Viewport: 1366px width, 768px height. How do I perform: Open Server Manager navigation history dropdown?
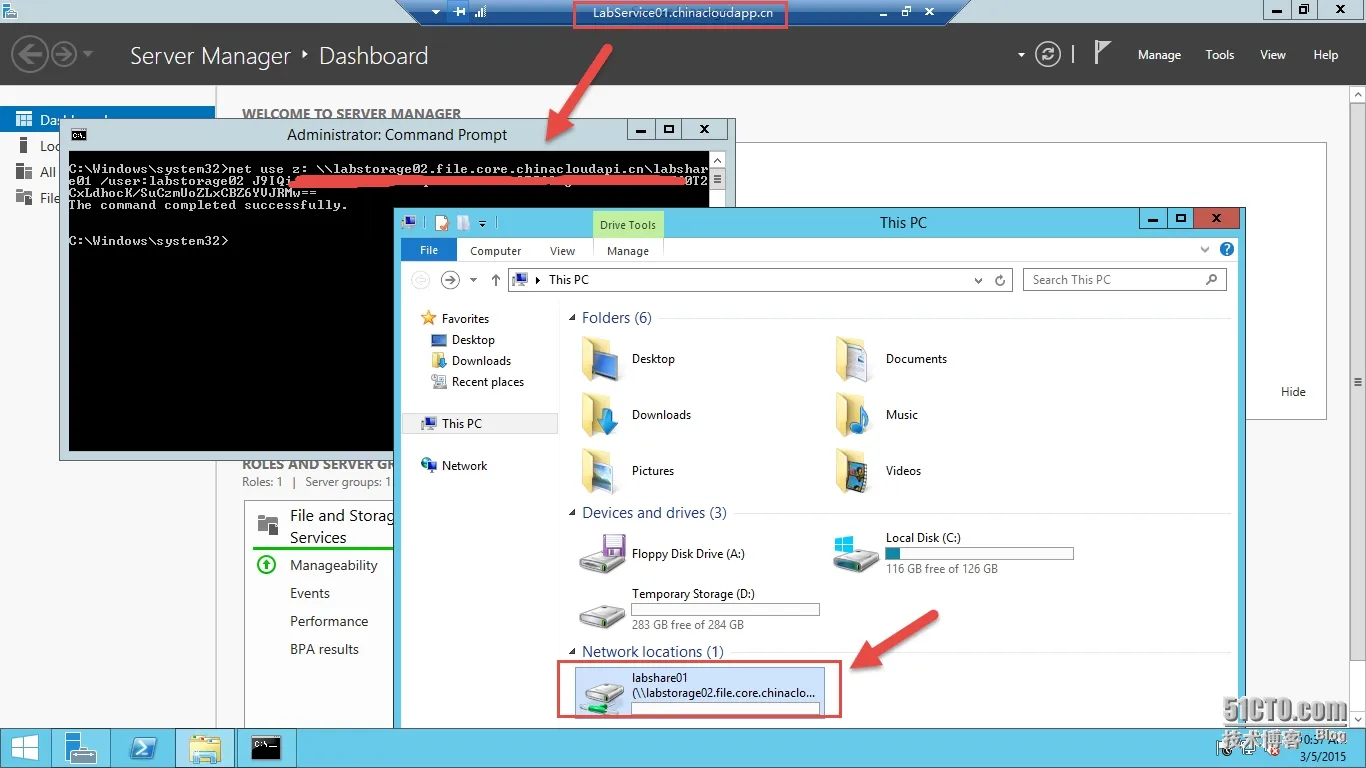(88, 54)
